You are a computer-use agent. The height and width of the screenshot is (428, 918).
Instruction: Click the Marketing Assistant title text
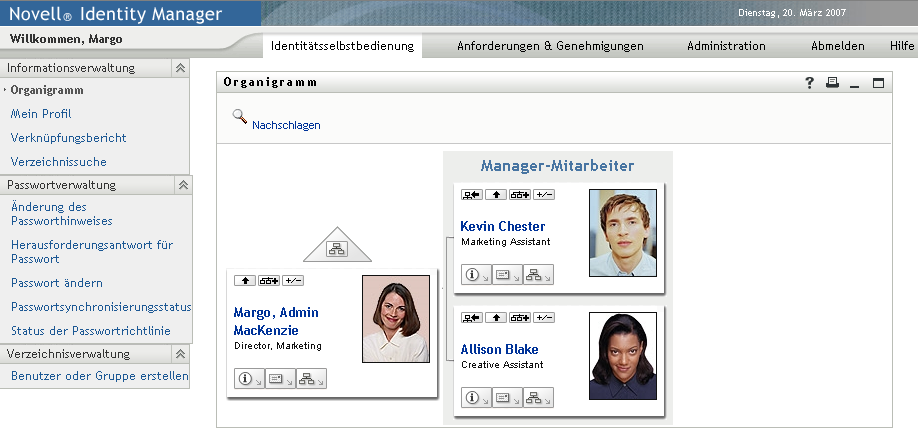coord(506,242)
